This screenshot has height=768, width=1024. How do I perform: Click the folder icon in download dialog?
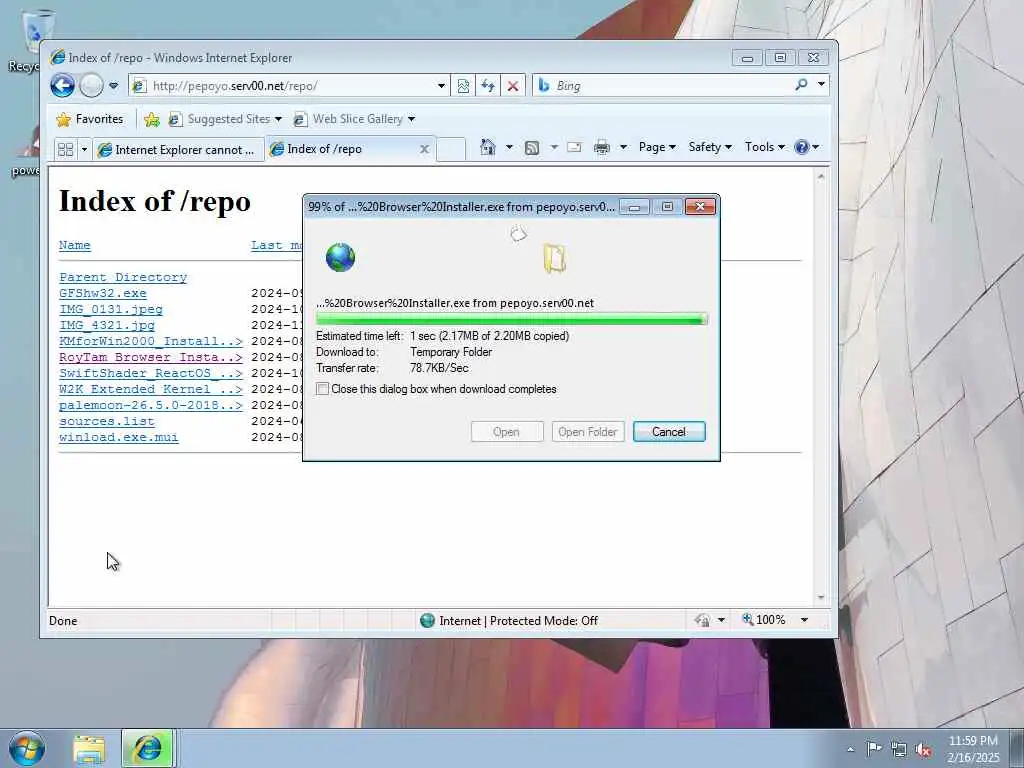(554, 258)
